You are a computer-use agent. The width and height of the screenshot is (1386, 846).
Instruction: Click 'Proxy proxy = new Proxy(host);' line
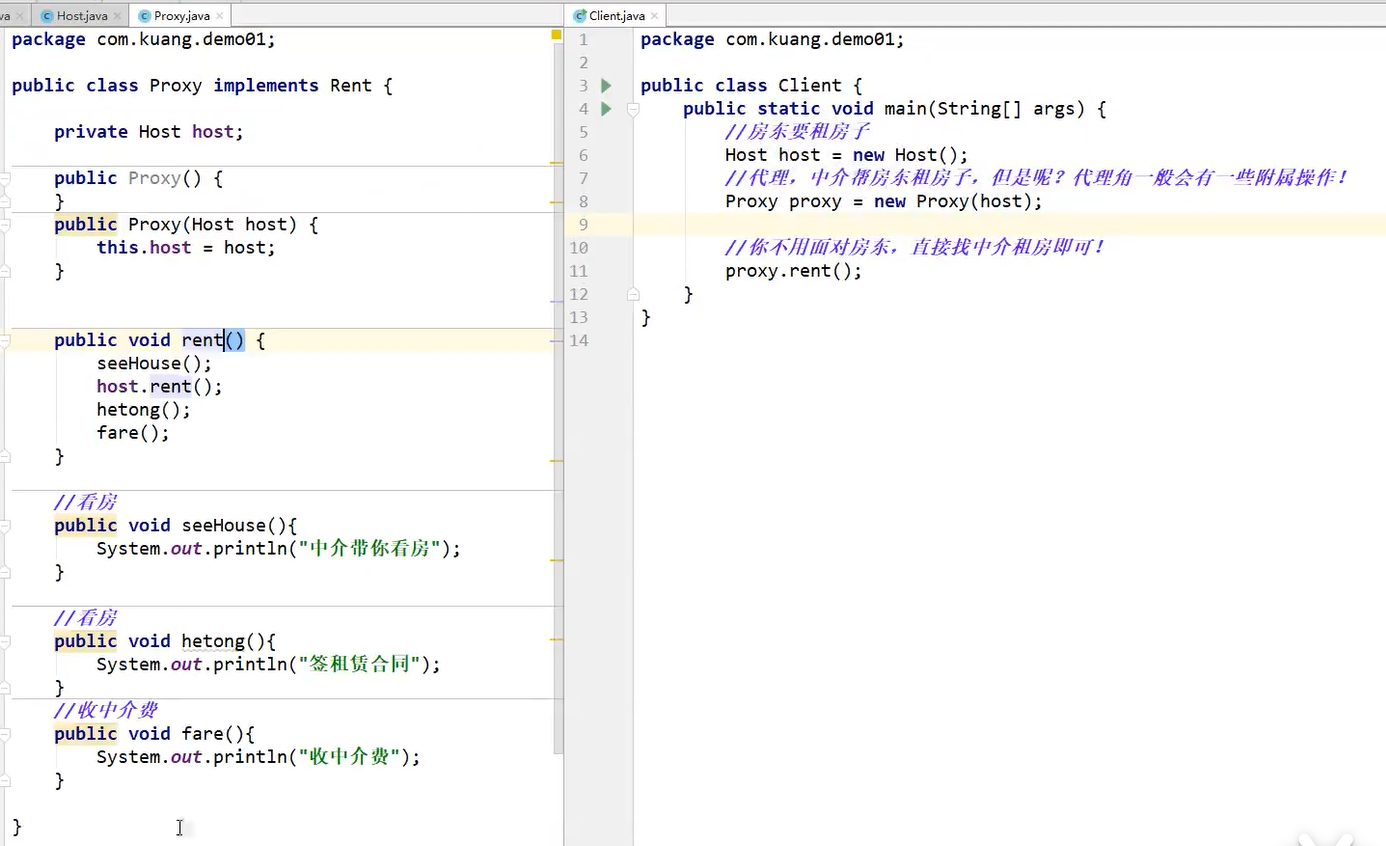click(x=884, y=202)
